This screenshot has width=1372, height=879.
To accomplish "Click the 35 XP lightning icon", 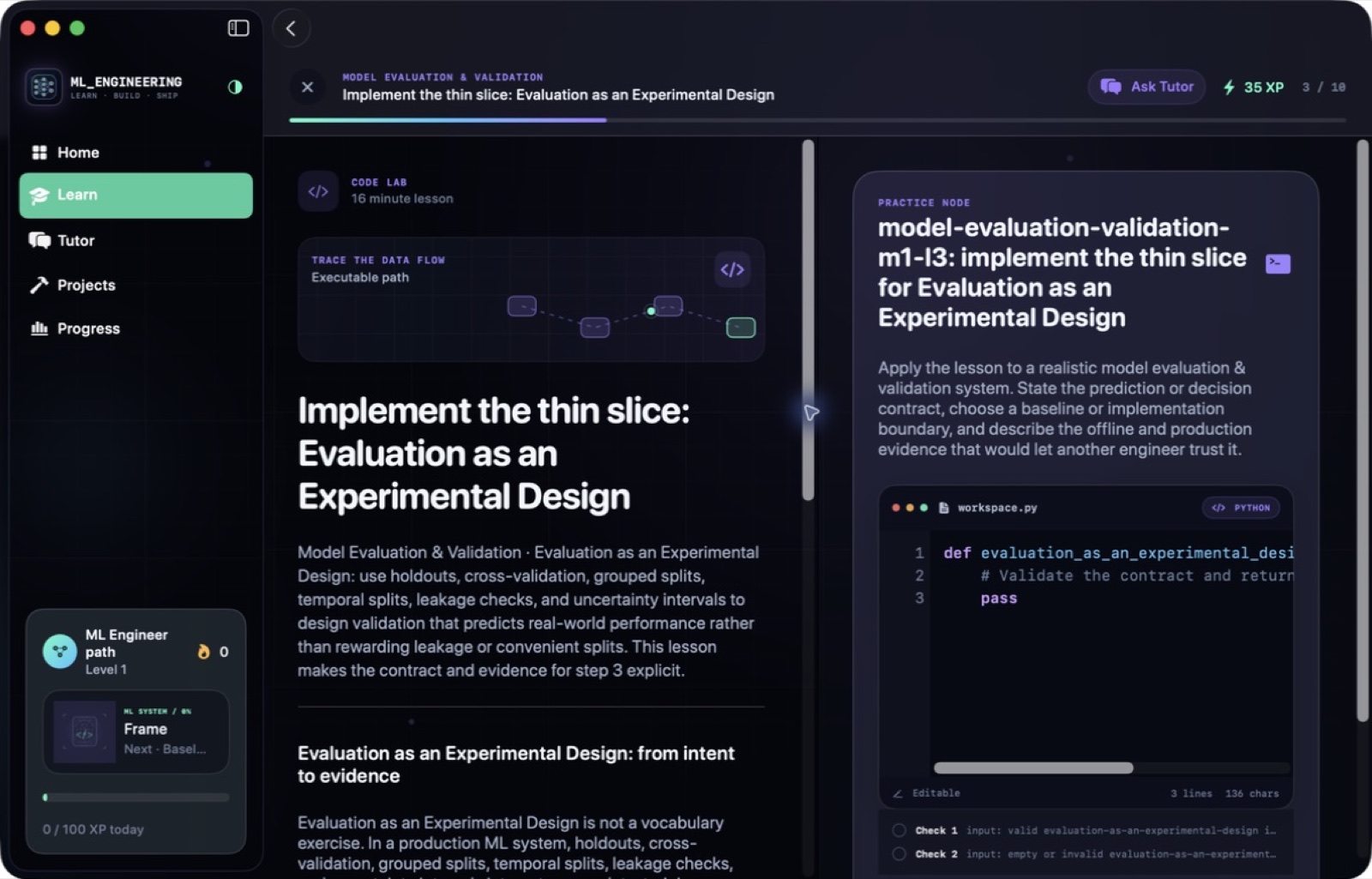I will click(x=1229, y=87).
